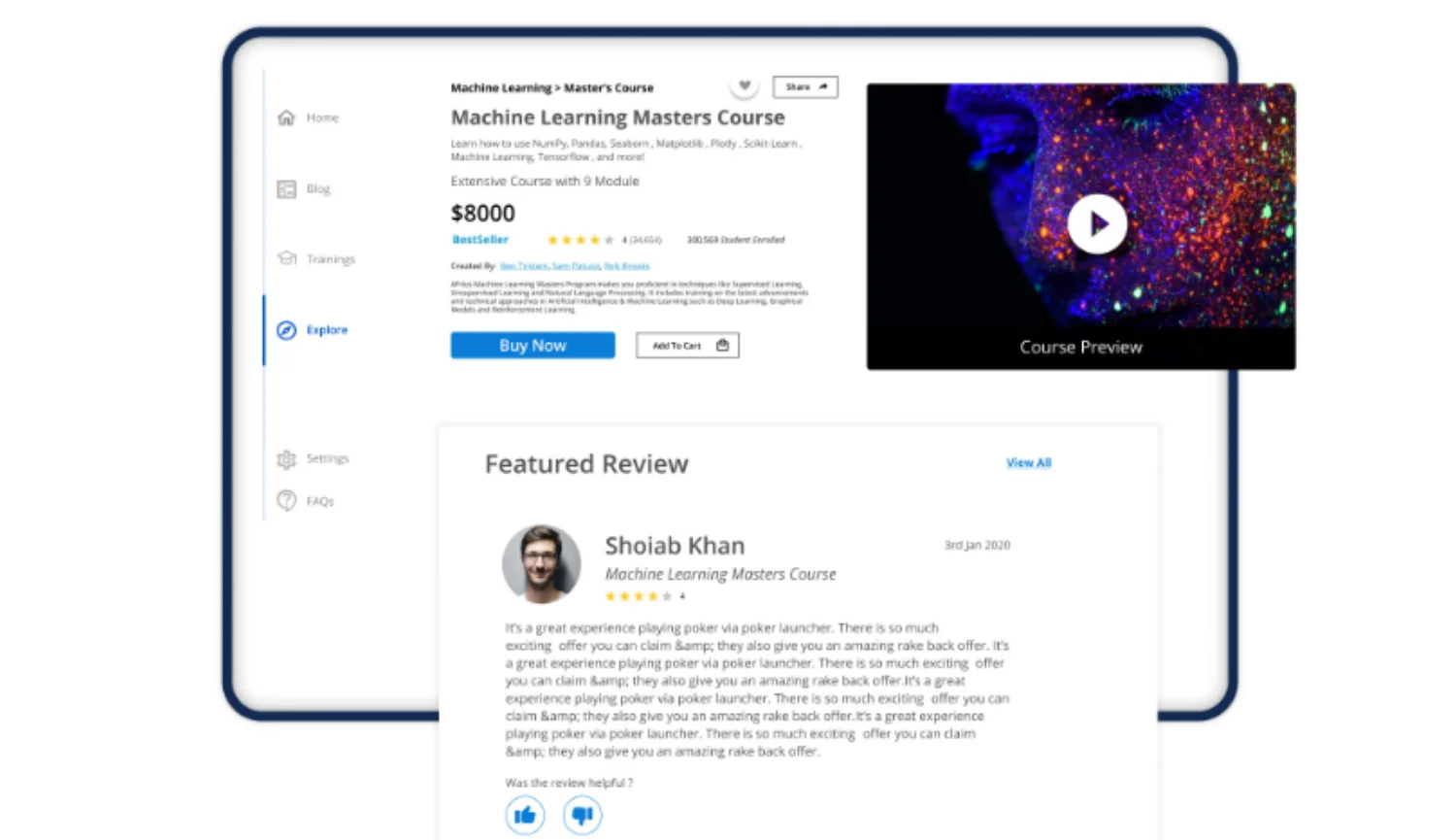Screen dimensions: 1456x840
Task: Click the Home house icon in sidebar
Action: pos(286,118)
